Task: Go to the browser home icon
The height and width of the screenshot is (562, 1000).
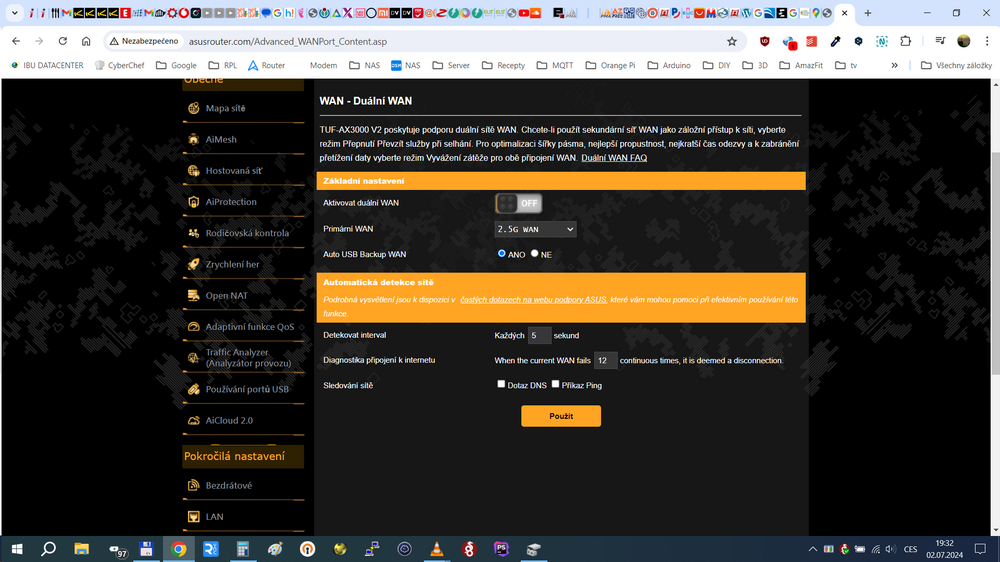Action: point(86,41)
